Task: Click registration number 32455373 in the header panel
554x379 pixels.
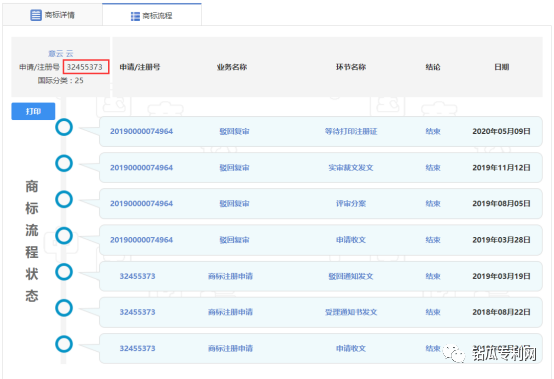Action: tap(85, 67)
